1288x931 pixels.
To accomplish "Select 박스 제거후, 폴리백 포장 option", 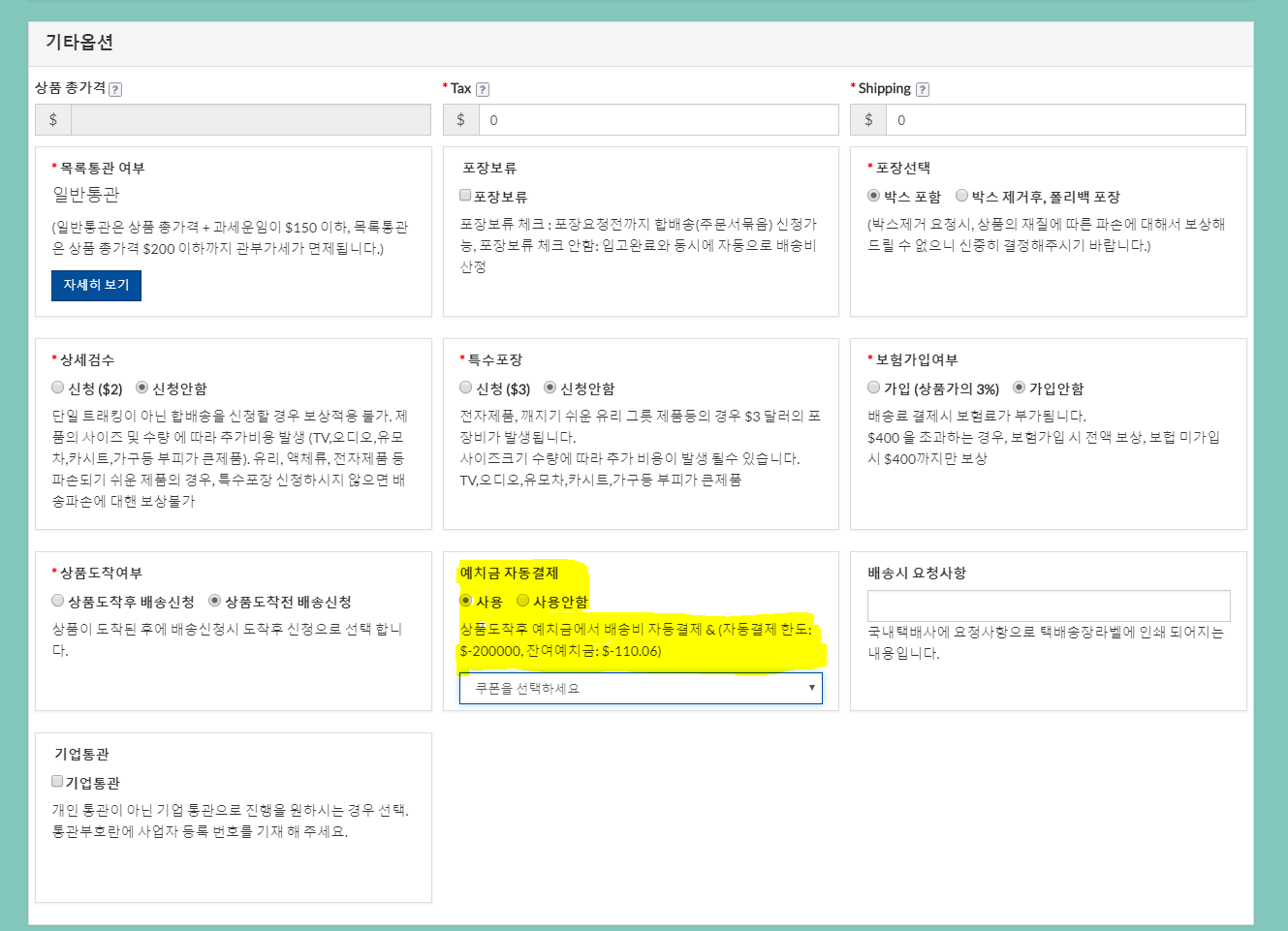I will click(x=961, y=196).
